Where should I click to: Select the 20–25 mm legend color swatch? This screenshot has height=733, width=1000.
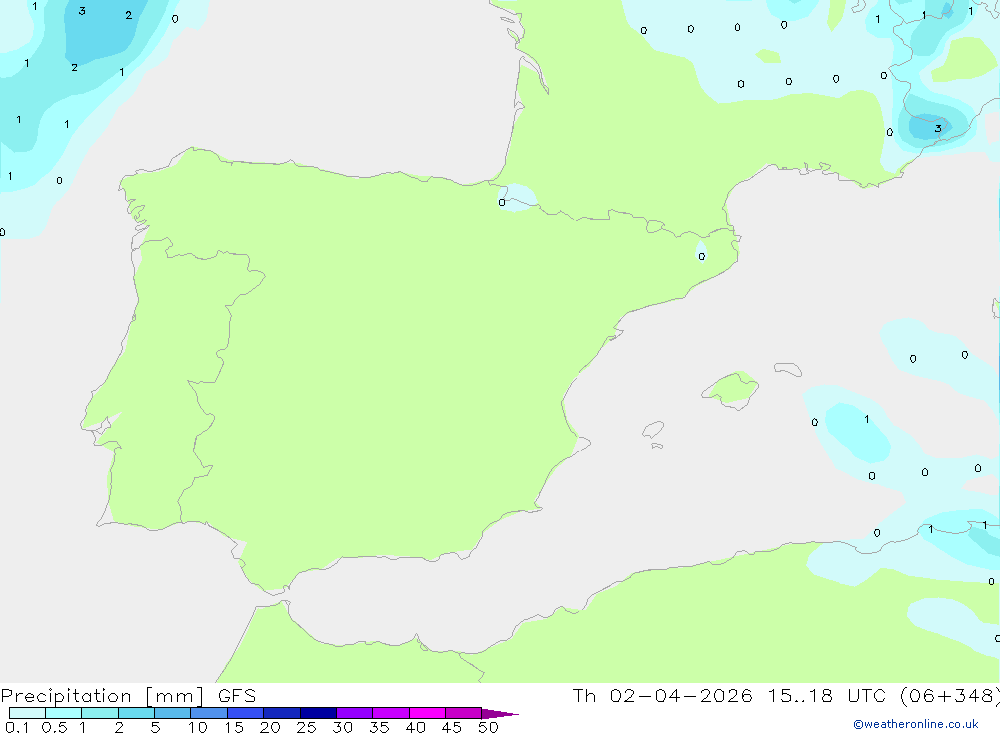pos(281,713)
